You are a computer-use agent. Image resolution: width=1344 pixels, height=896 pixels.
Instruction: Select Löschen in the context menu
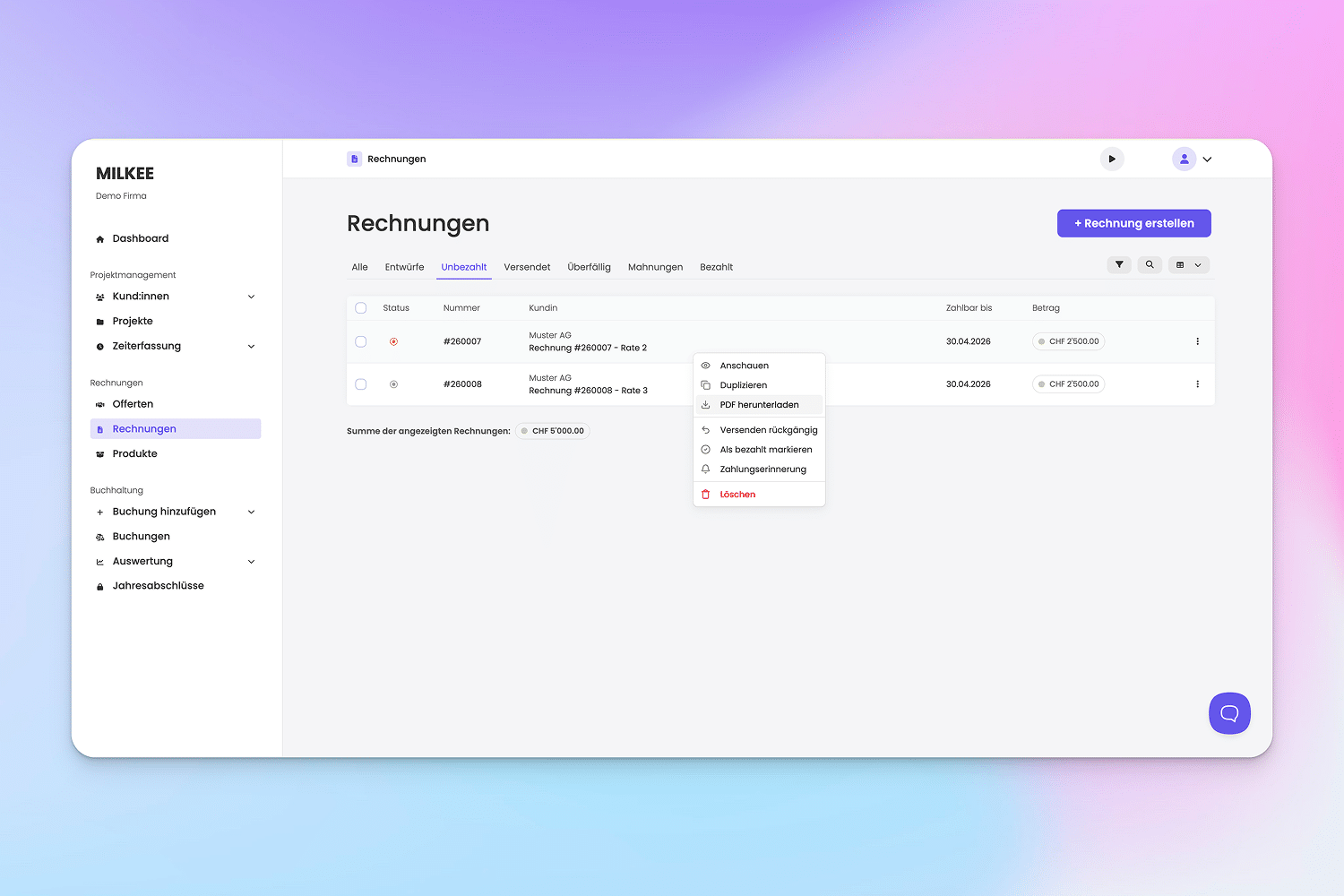point(737,495)
